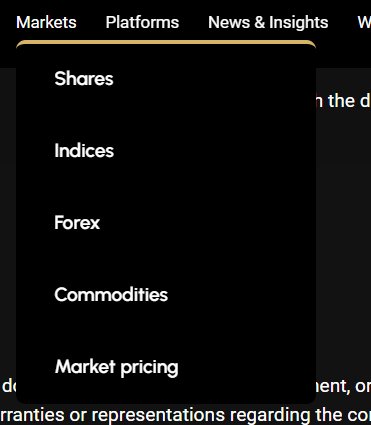Click the Commodities link

(x=111, y=294)
